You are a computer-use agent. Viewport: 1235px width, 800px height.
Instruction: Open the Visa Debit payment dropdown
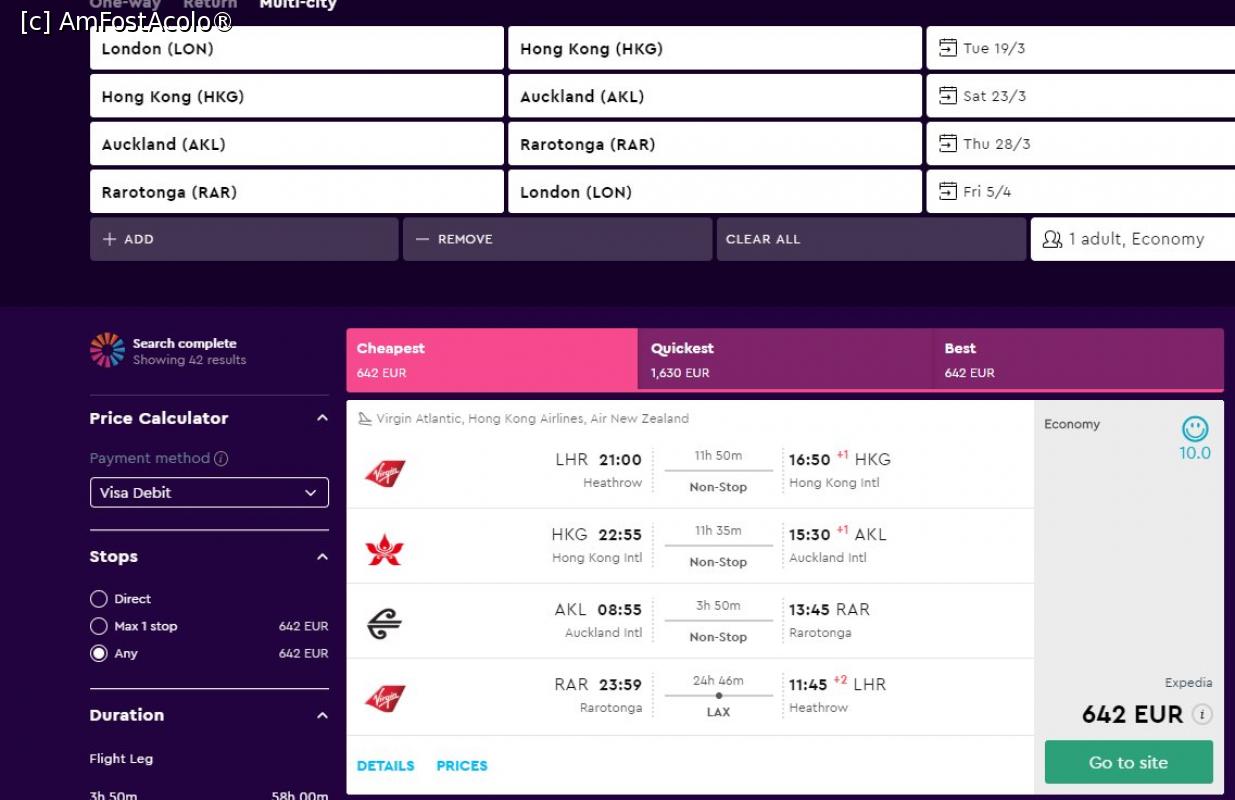coord(209,492)
